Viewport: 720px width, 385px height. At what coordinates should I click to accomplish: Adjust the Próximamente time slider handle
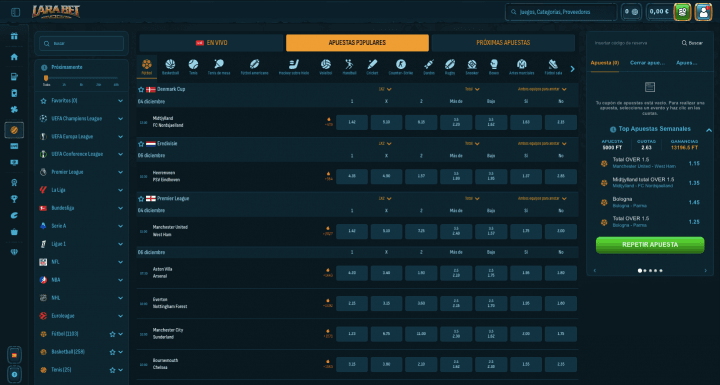tap(46, 78)
